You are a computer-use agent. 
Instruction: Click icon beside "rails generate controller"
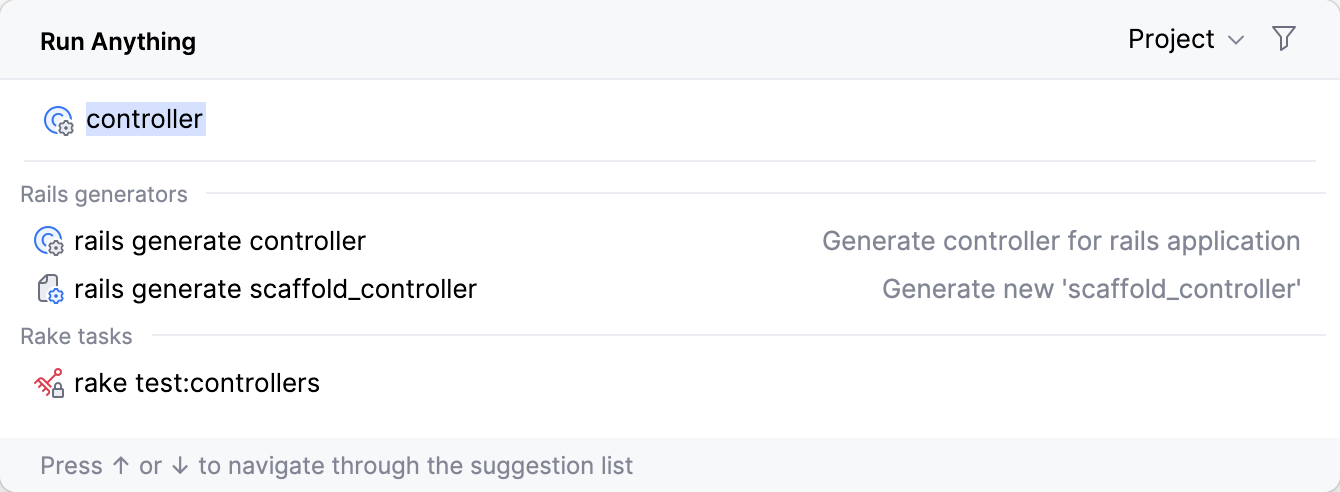(49, 242)
